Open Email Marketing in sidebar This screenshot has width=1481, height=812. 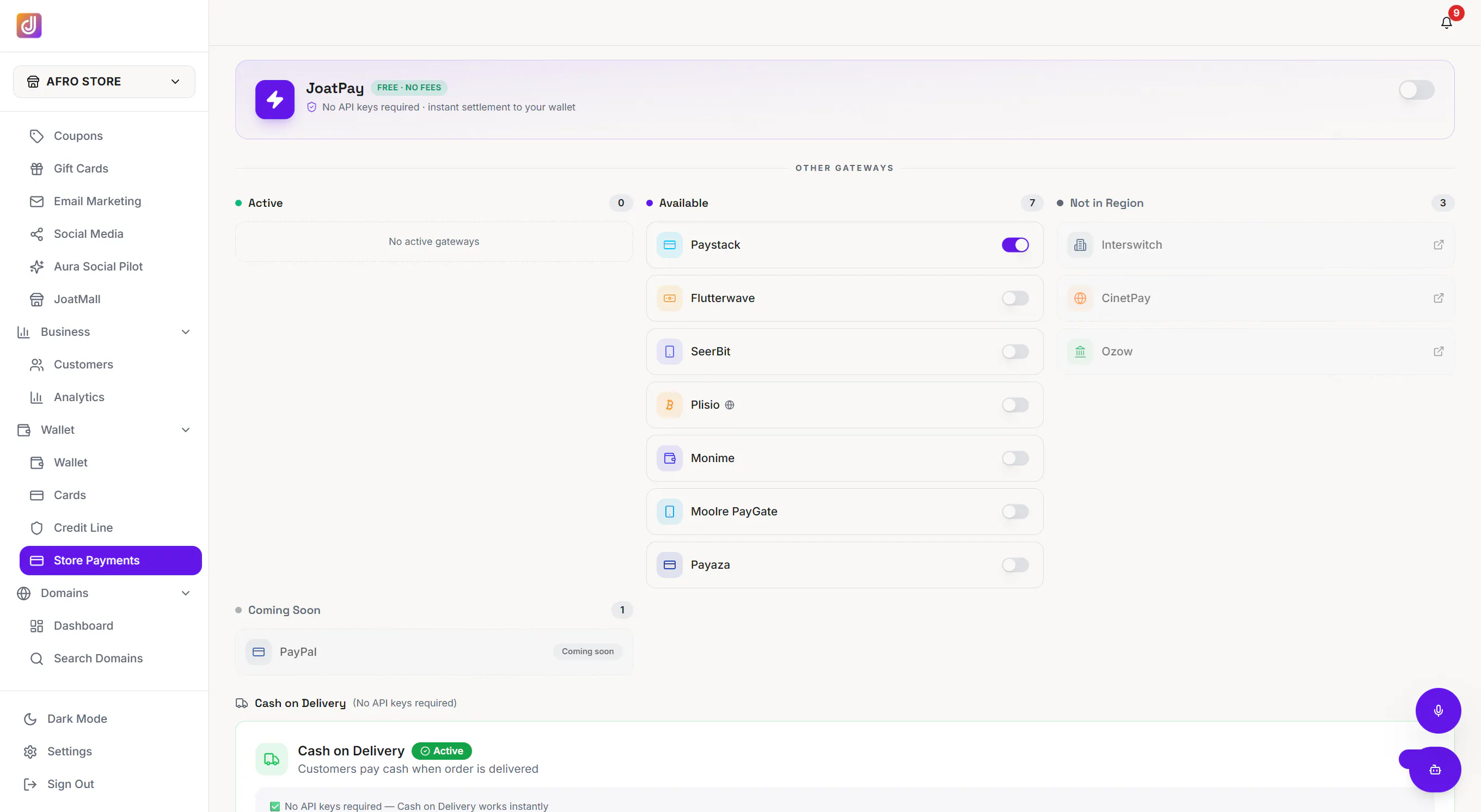[x=111, y=202]
